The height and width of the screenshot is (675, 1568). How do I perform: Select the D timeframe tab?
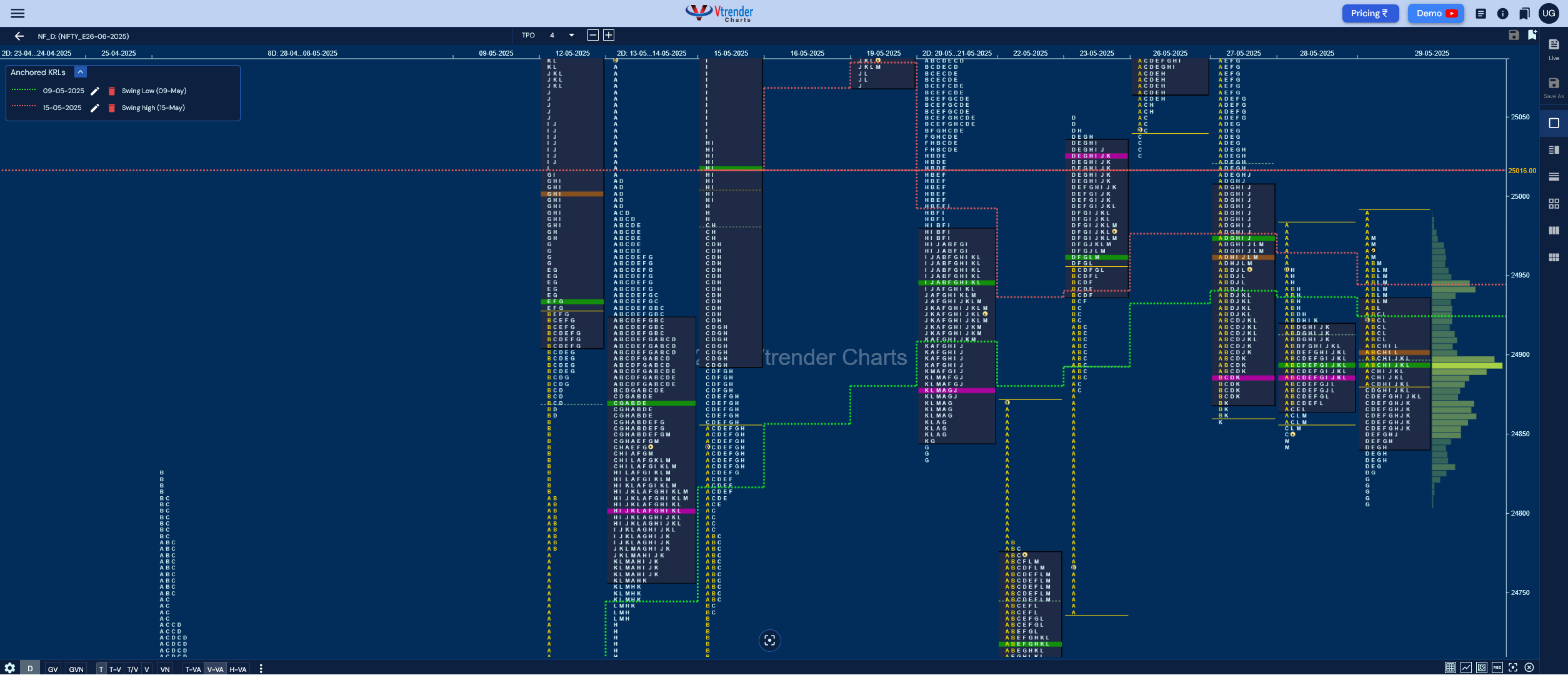[30, 669]
